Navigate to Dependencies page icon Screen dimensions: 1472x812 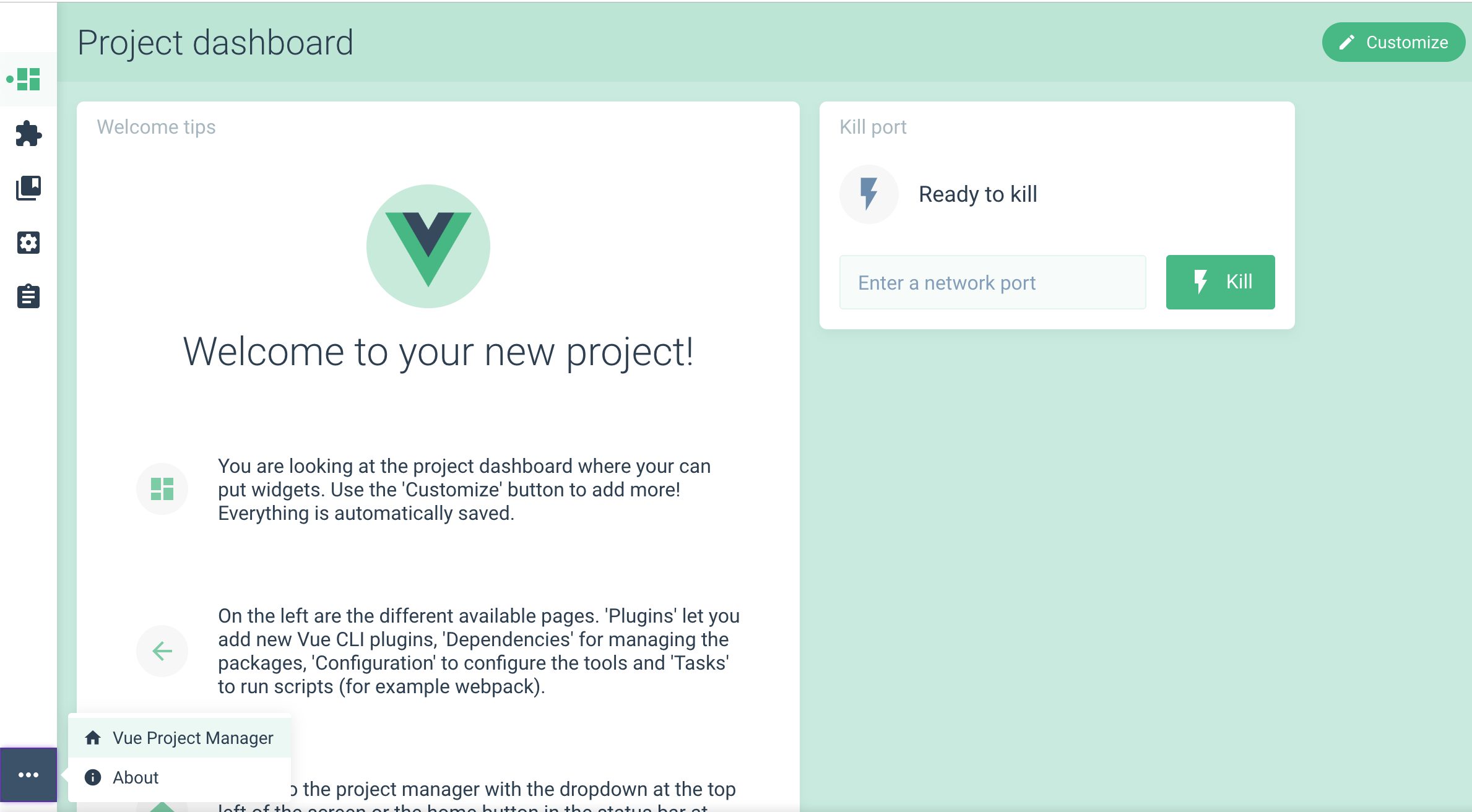click(x=27, y=187)
